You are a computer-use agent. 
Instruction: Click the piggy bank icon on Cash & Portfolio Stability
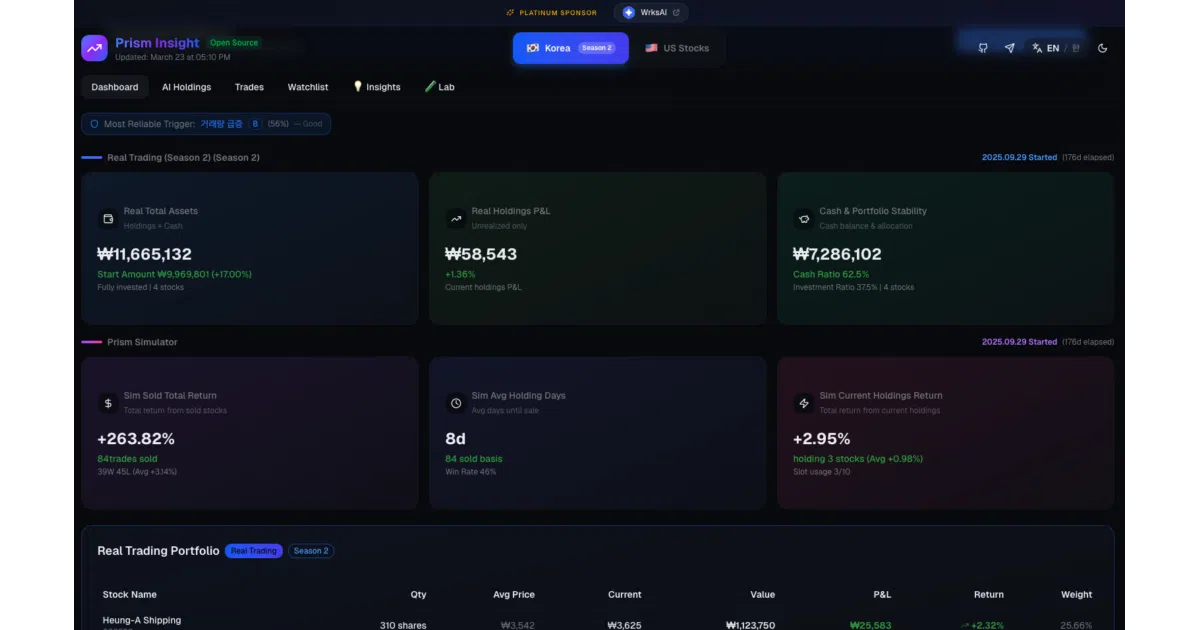click(803, 218)
